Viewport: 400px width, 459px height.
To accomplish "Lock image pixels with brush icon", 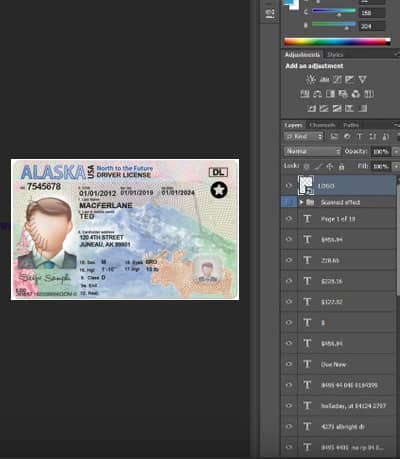I will pos(318,166).
